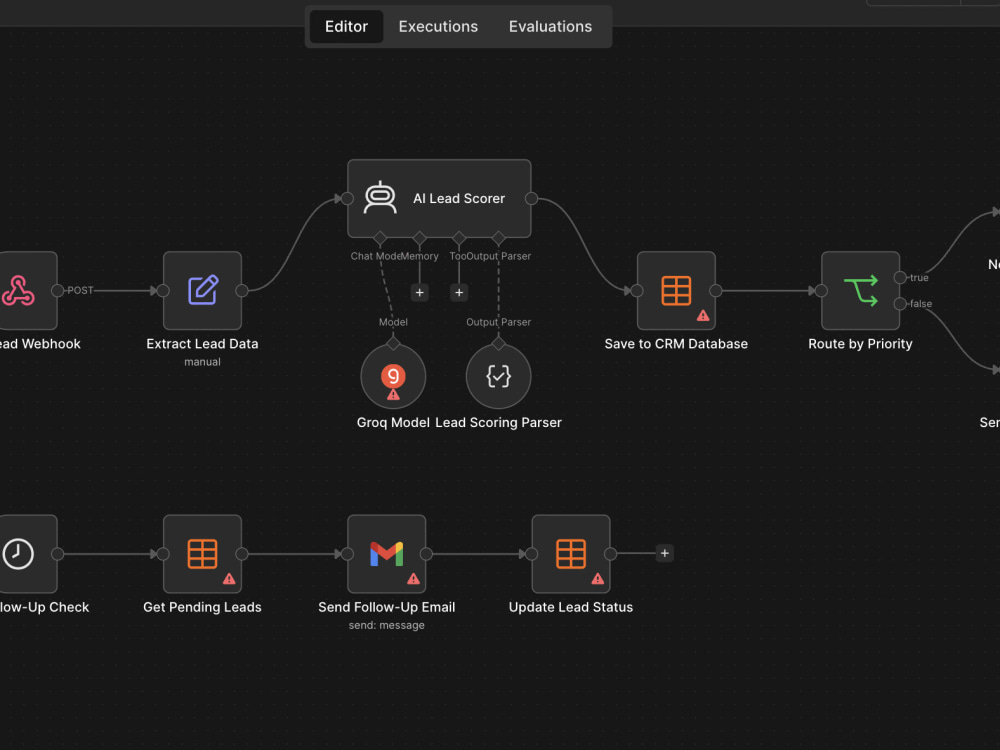Viewport: 1000px width, 750px height.
Task: Click the Follow-Up Check output connector
Action: tap(57, 554)
